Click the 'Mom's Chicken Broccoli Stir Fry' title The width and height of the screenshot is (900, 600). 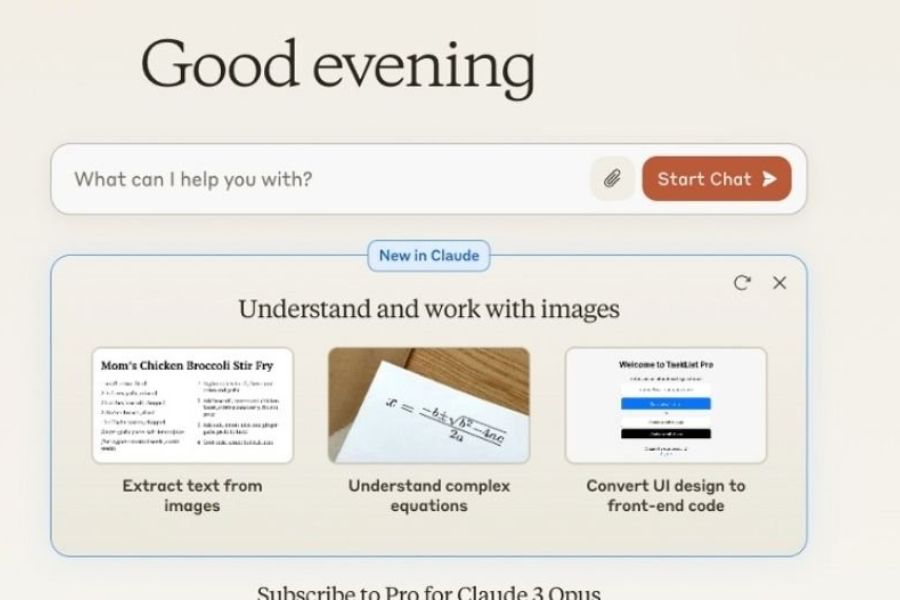pos(187,365)
